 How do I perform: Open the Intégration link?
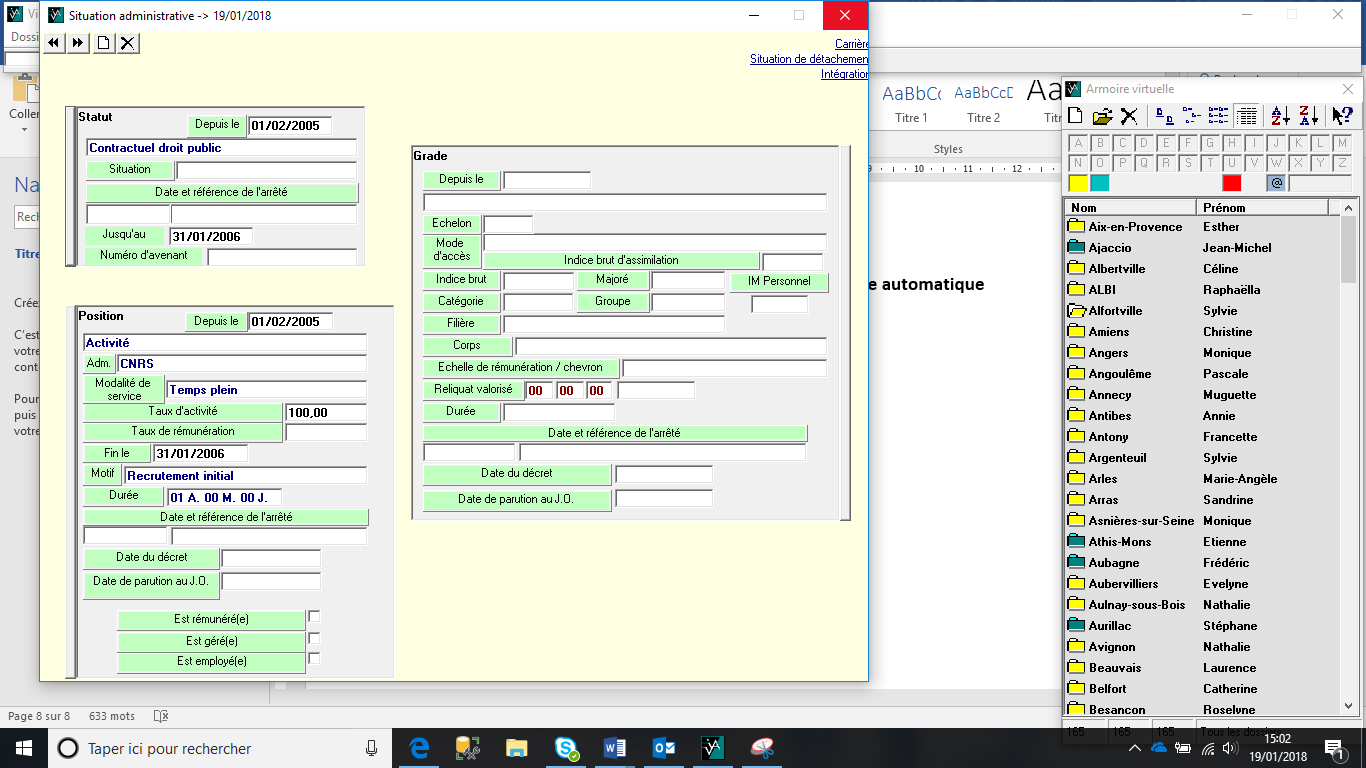coord(844,74)
